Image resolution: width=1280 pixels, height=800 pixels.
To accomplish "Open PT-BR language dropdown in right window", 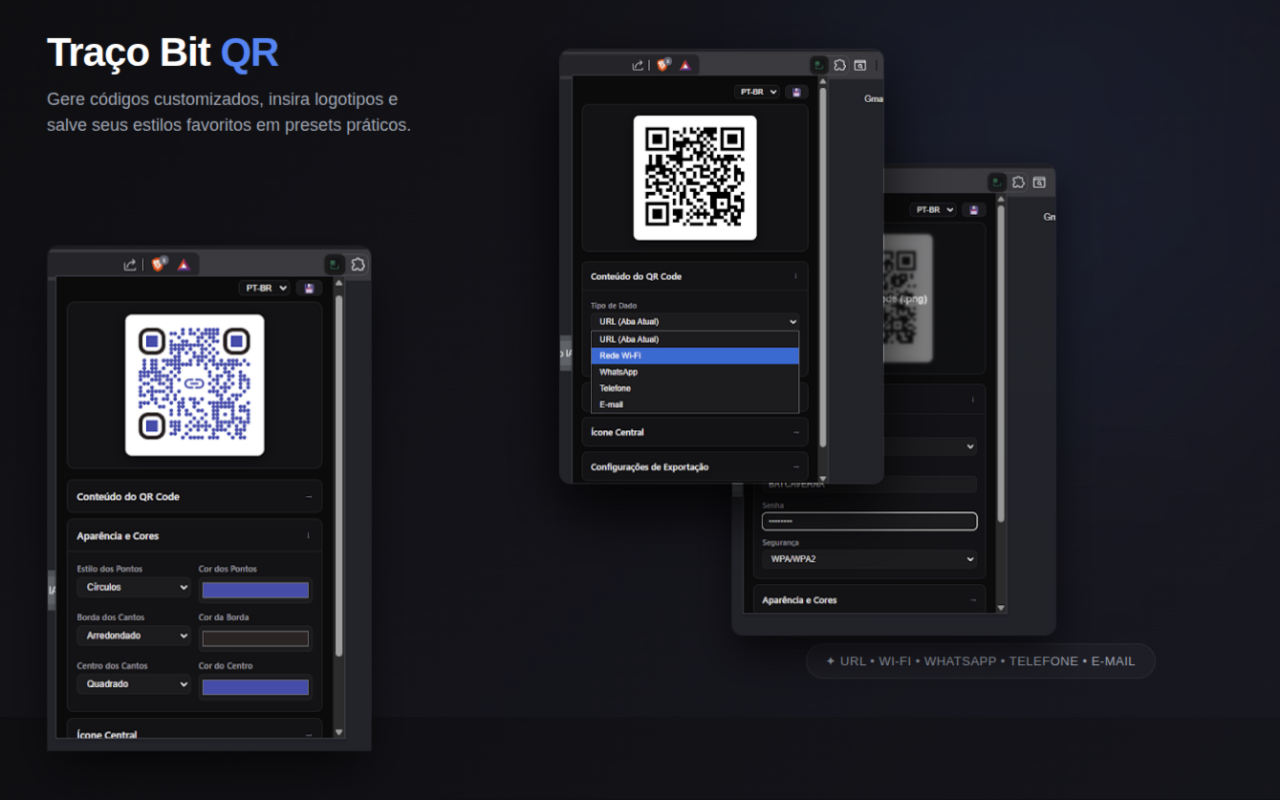I will coord(933,210).
